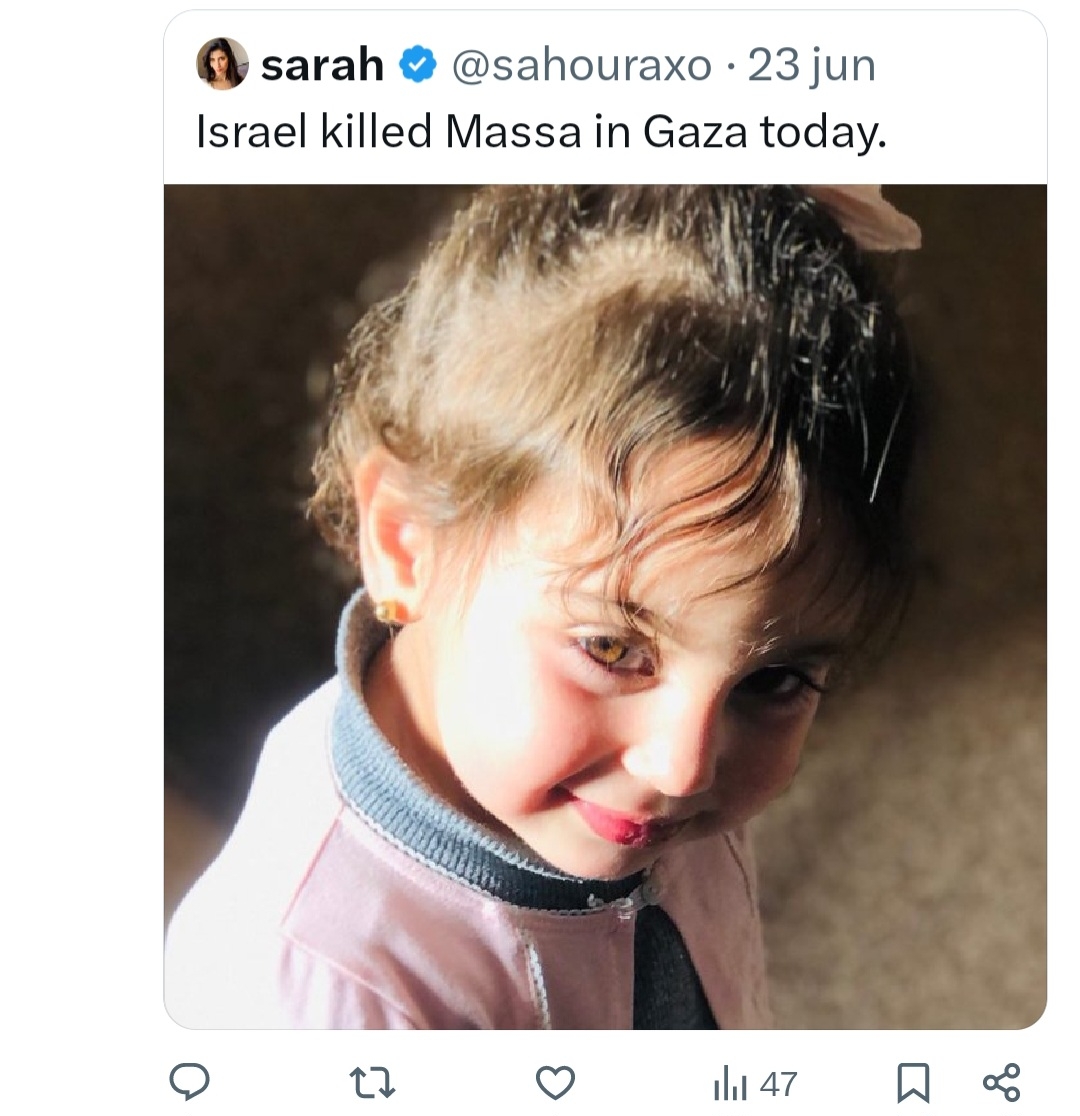Open sarah's profile picture avatar

coord(222,64)
